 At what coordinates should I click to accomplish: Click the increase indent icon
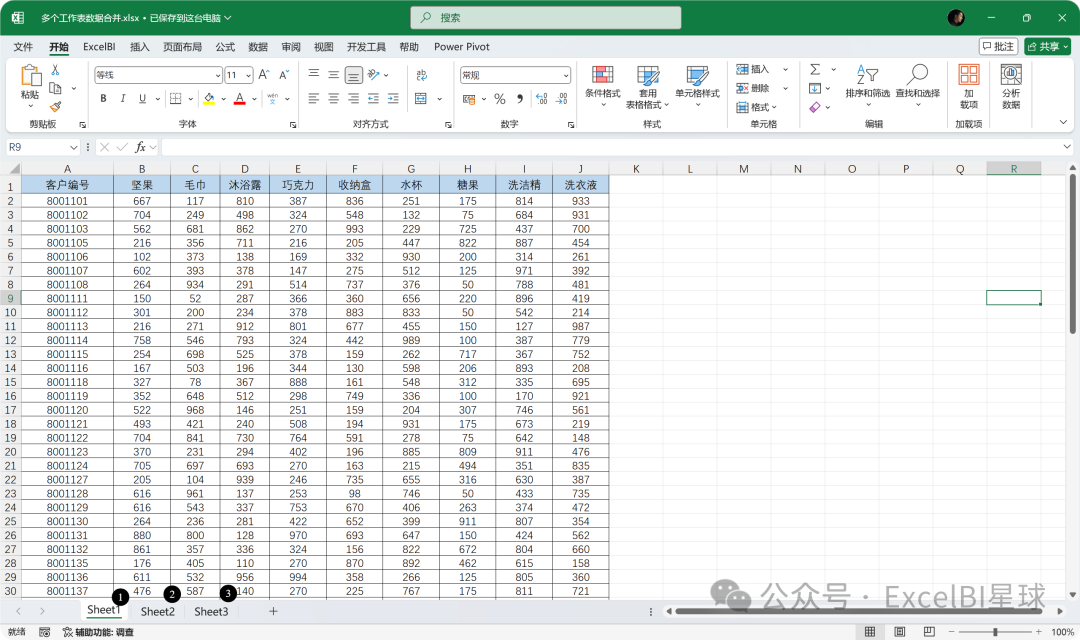point(393,99)
